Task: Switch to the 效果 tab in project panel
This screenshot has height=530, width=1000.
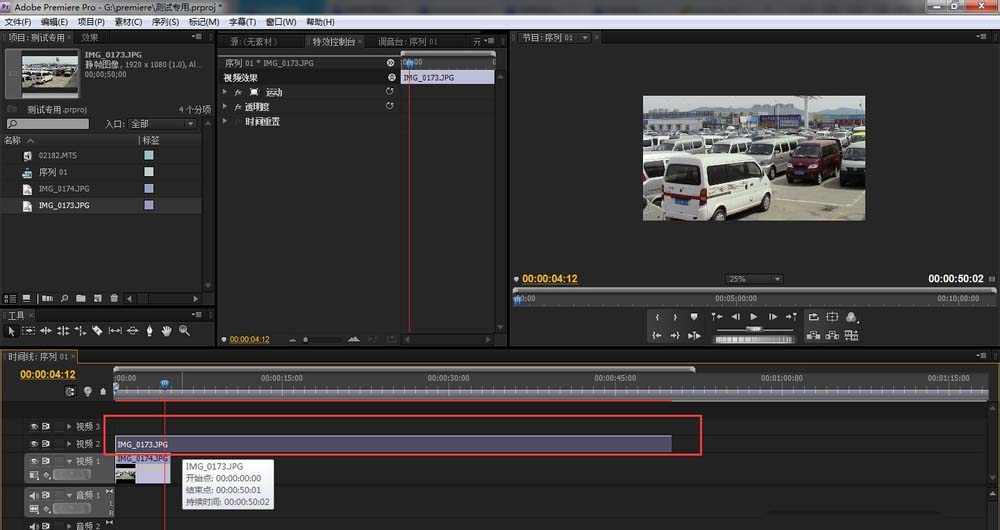Action: (x=90, y=38)
